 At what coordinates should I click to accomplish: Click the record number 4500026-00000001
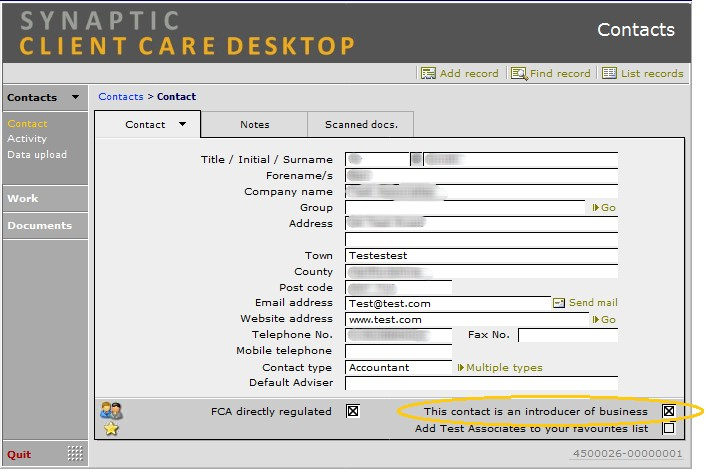tap(627, 454)
